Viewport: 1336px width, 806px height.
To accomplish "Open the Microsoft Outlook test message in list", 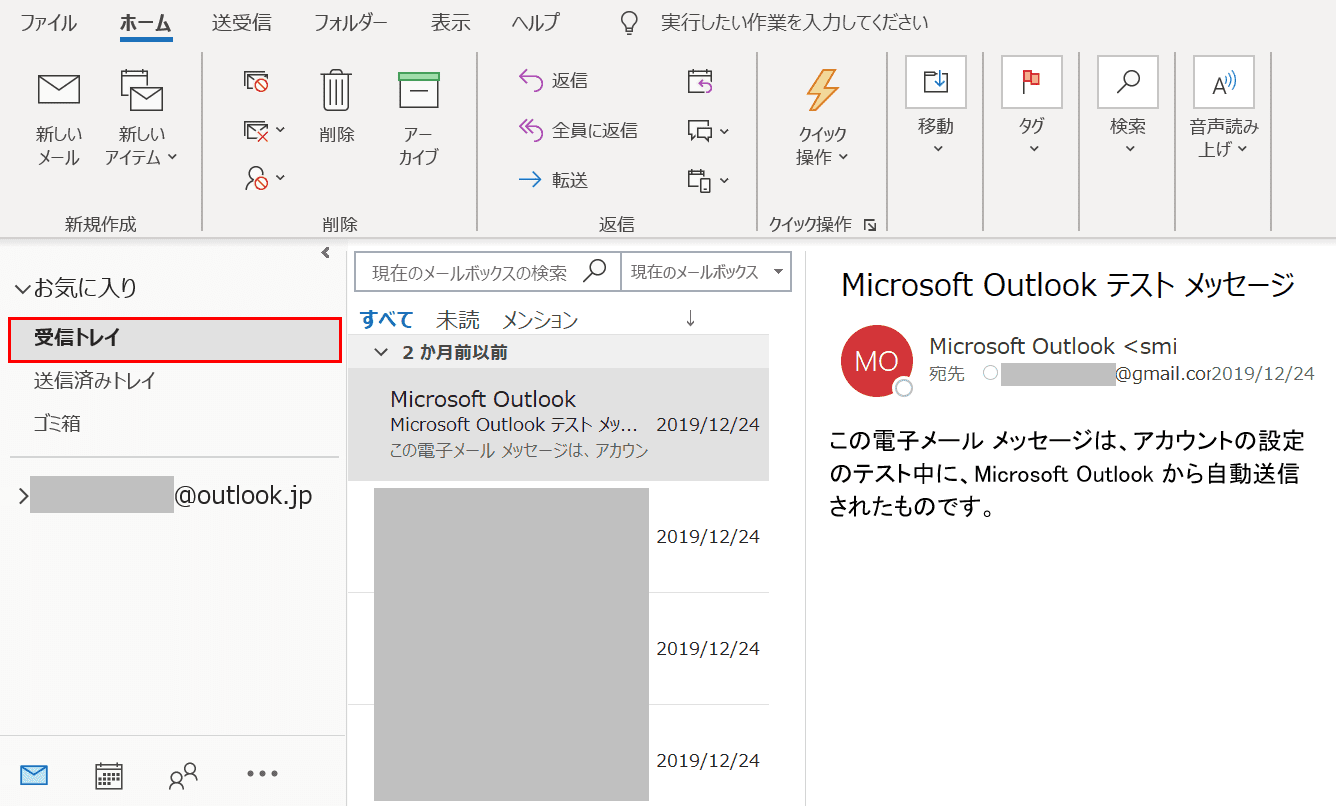I will [559, 424].
